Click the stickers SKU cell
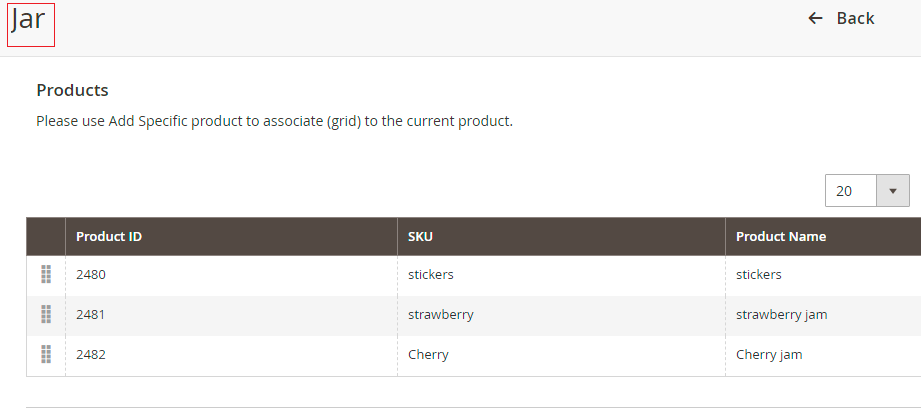The height and width of the screenshot is (411, 921). click(x=431, y=274)
